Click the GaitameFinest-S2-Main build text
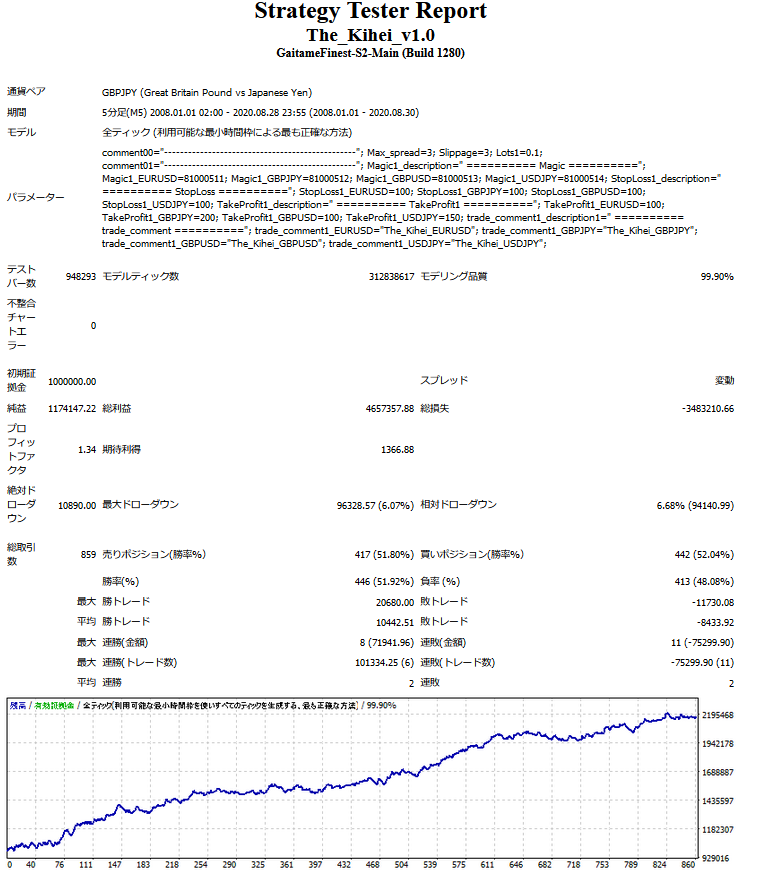The width and height of the screenshot is (768, 874). 370,53
